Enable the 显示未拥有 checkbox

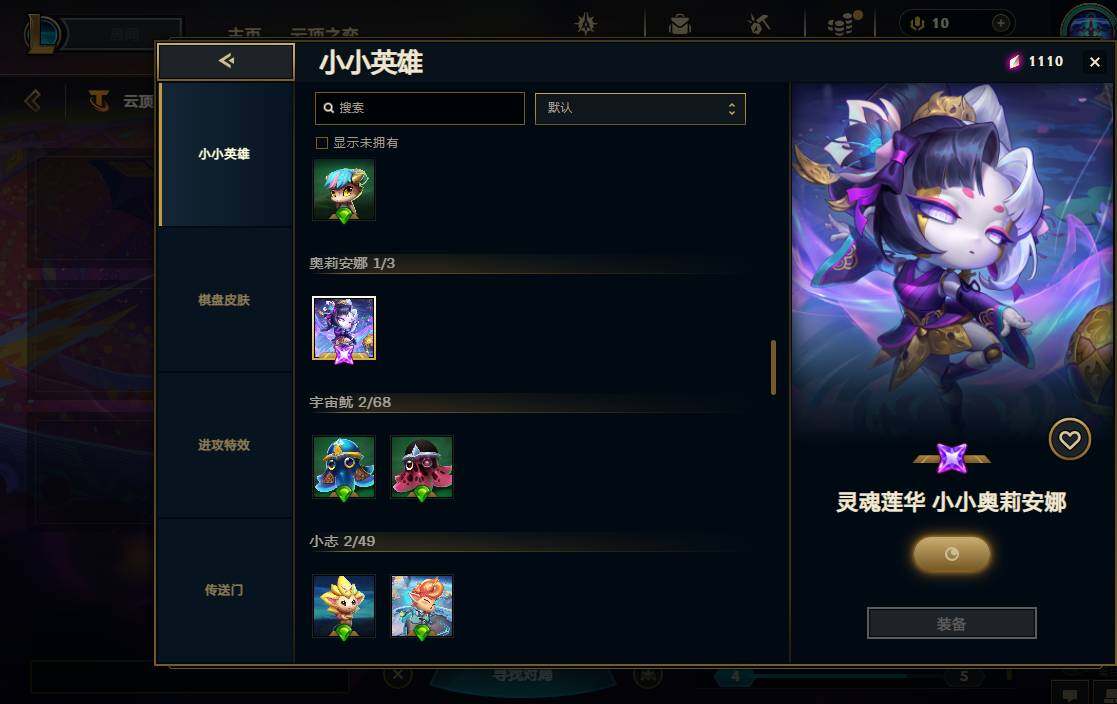(x=322, y=143)
